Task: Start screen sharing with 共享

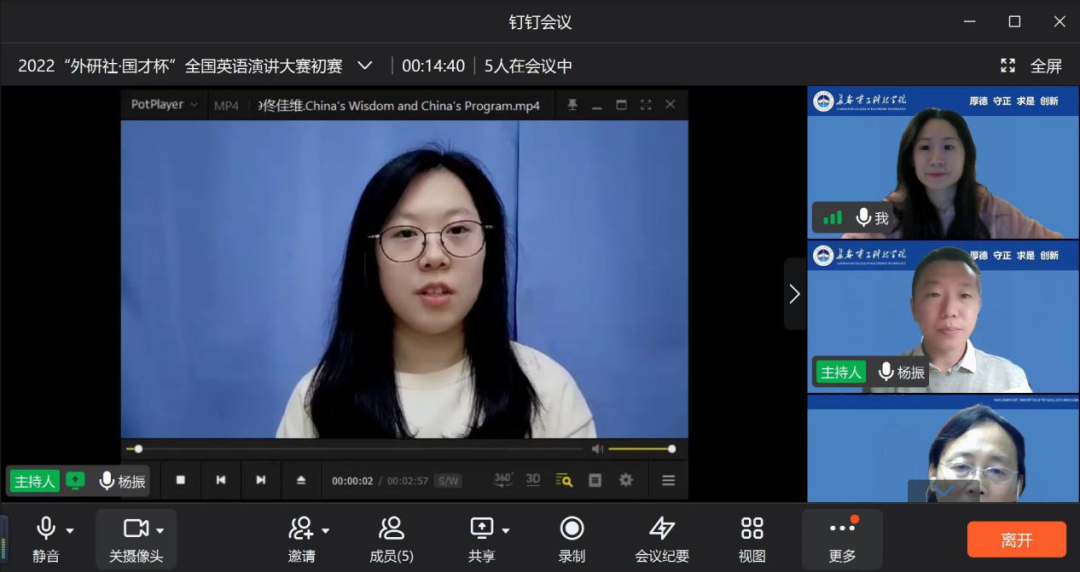Action: tap(481, 539)
